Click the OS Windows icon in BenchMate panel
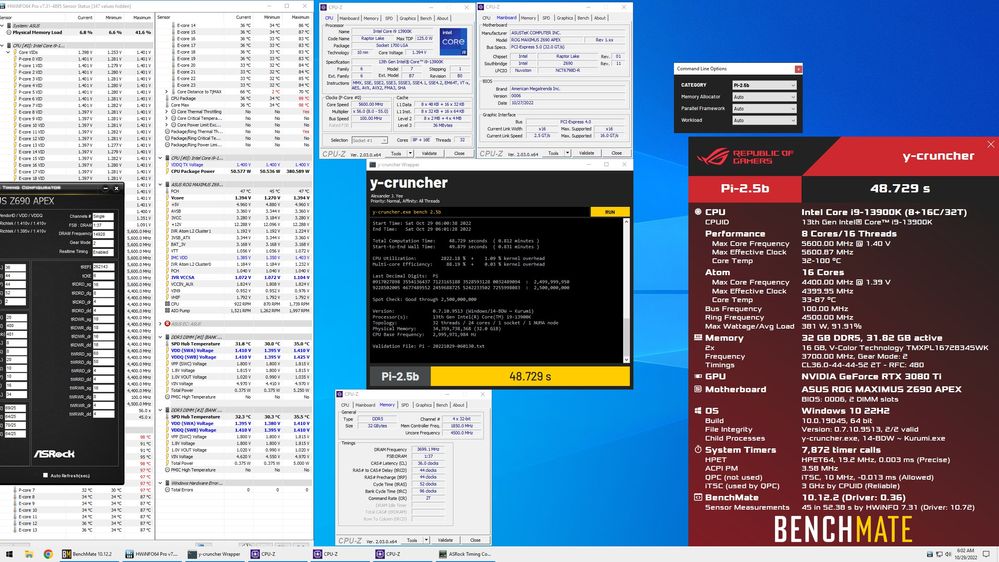The width and height of the screenshot is (999, 562). pos(698,410)
